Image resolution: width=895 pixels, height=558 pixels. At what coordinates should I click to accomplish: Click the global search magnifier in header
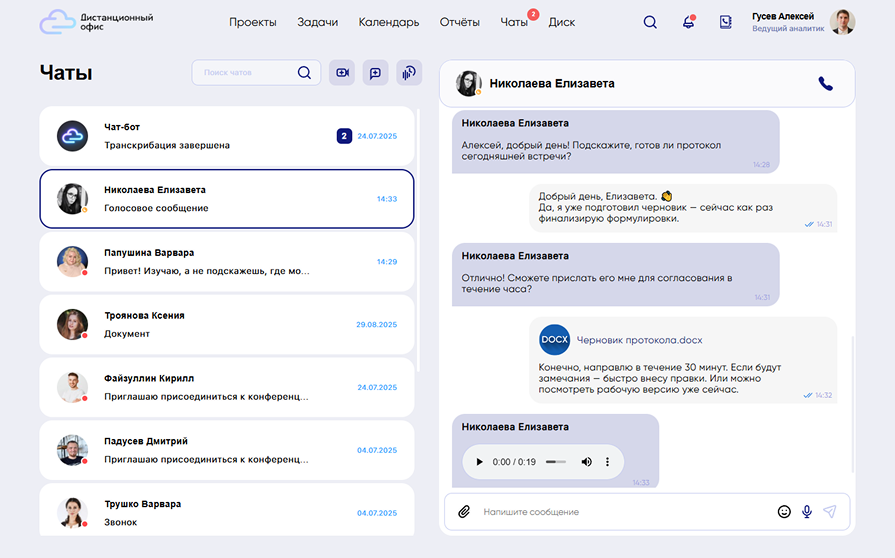click(650, 22)
